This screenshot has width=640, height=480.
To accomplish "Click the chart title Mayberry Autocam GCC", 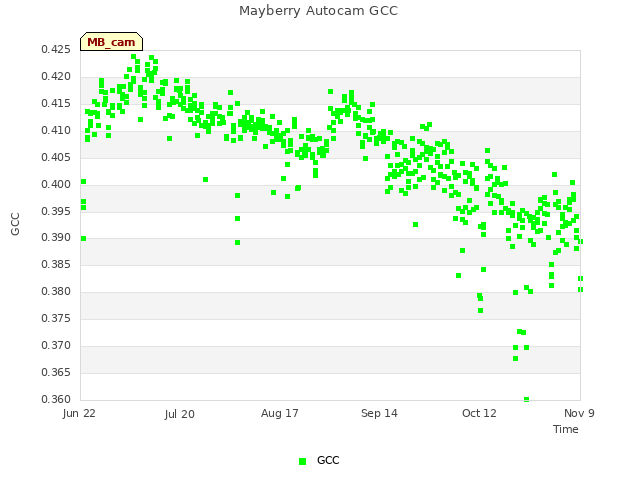I will [318, 11].
